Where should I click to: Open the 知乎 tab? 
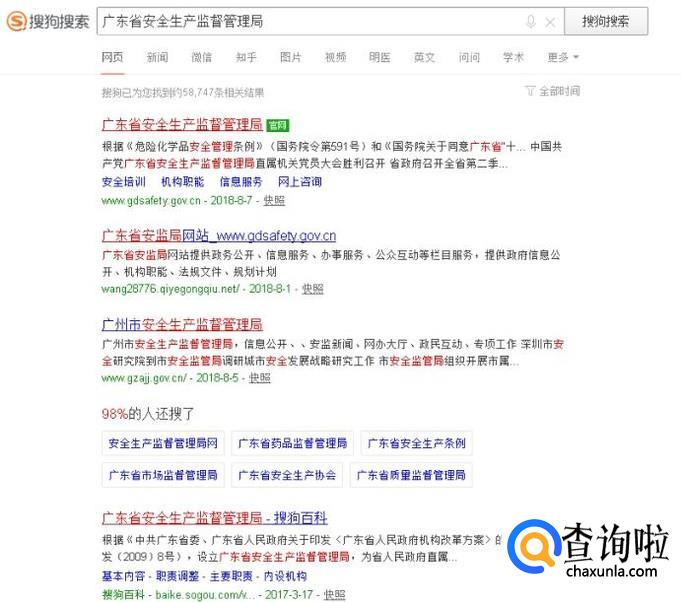pyautogui.click(x=246, y=57)
